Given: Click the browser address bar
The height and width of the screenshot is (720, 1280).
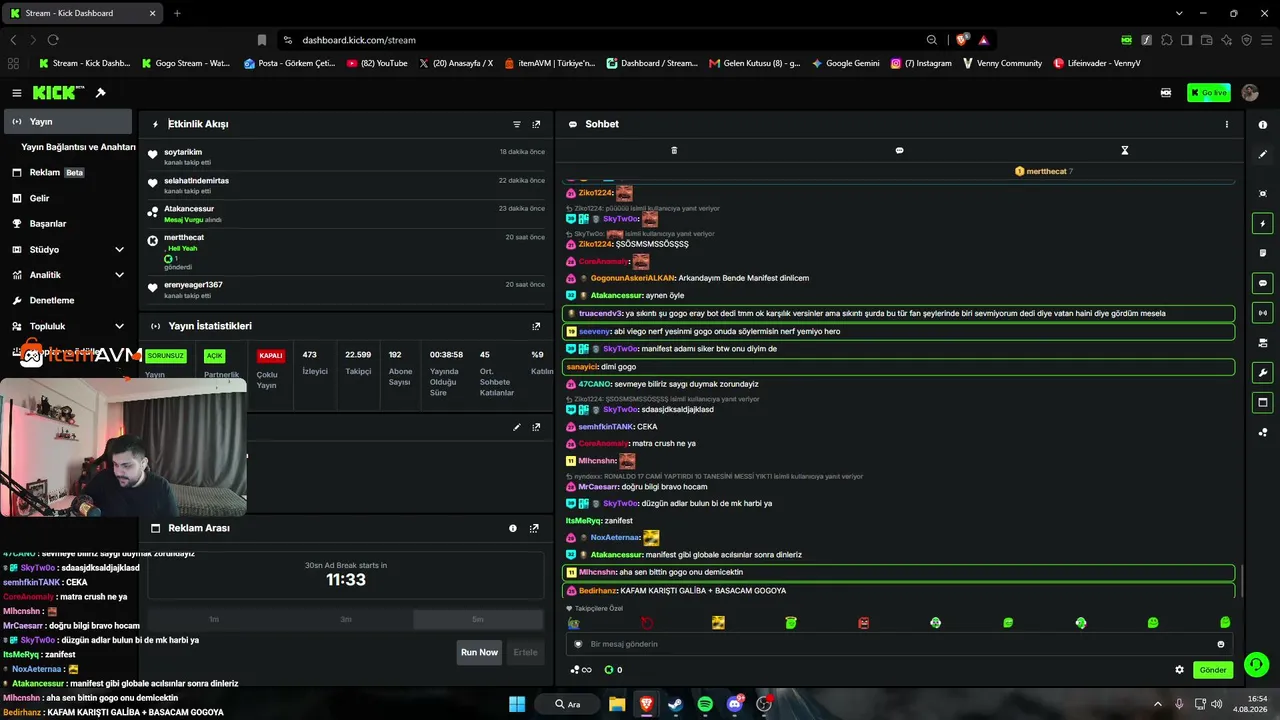Looking at the screenshot, I should [x=610, y=40].
